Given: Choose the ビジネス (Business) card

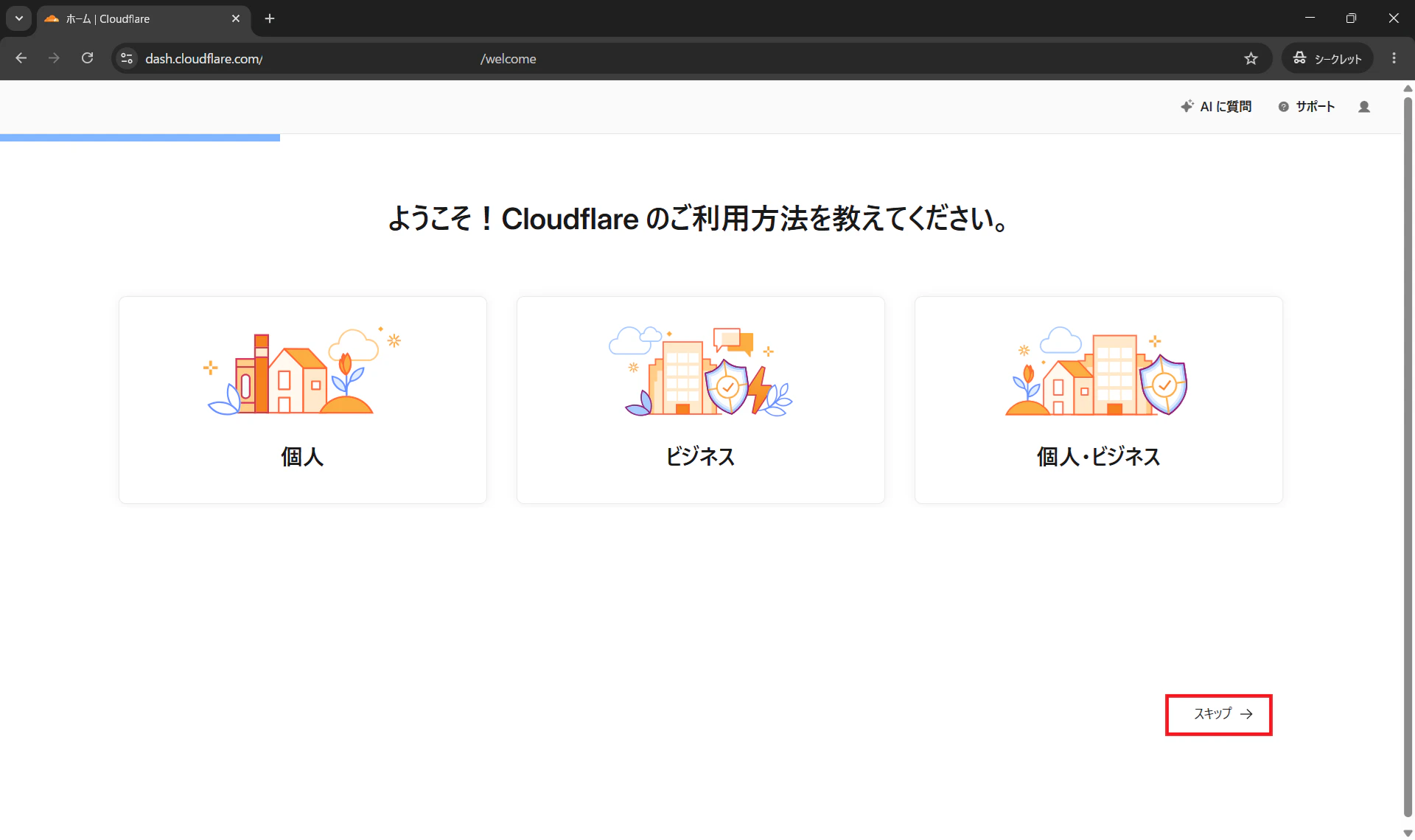Looking at the screenshot, I should tap(701, 400).
